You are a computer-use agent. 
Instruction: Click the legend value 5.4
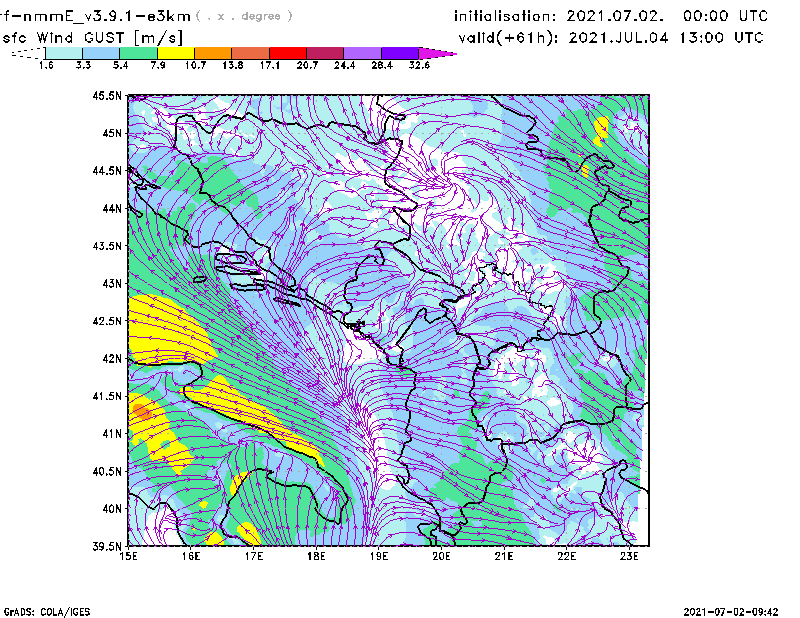click(x=120, y=65)
